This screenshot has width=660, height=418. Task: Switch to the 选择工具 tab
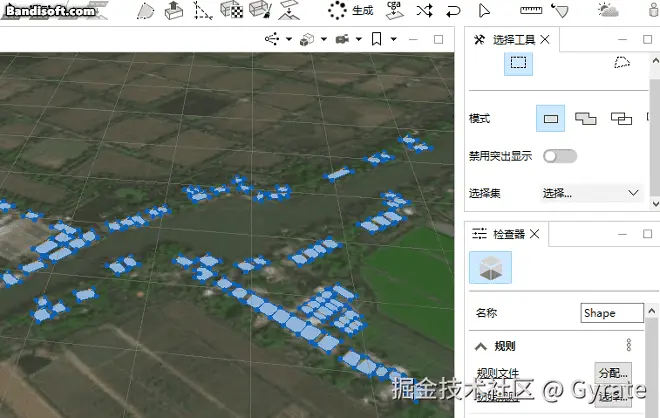click(x=509, y=40)
